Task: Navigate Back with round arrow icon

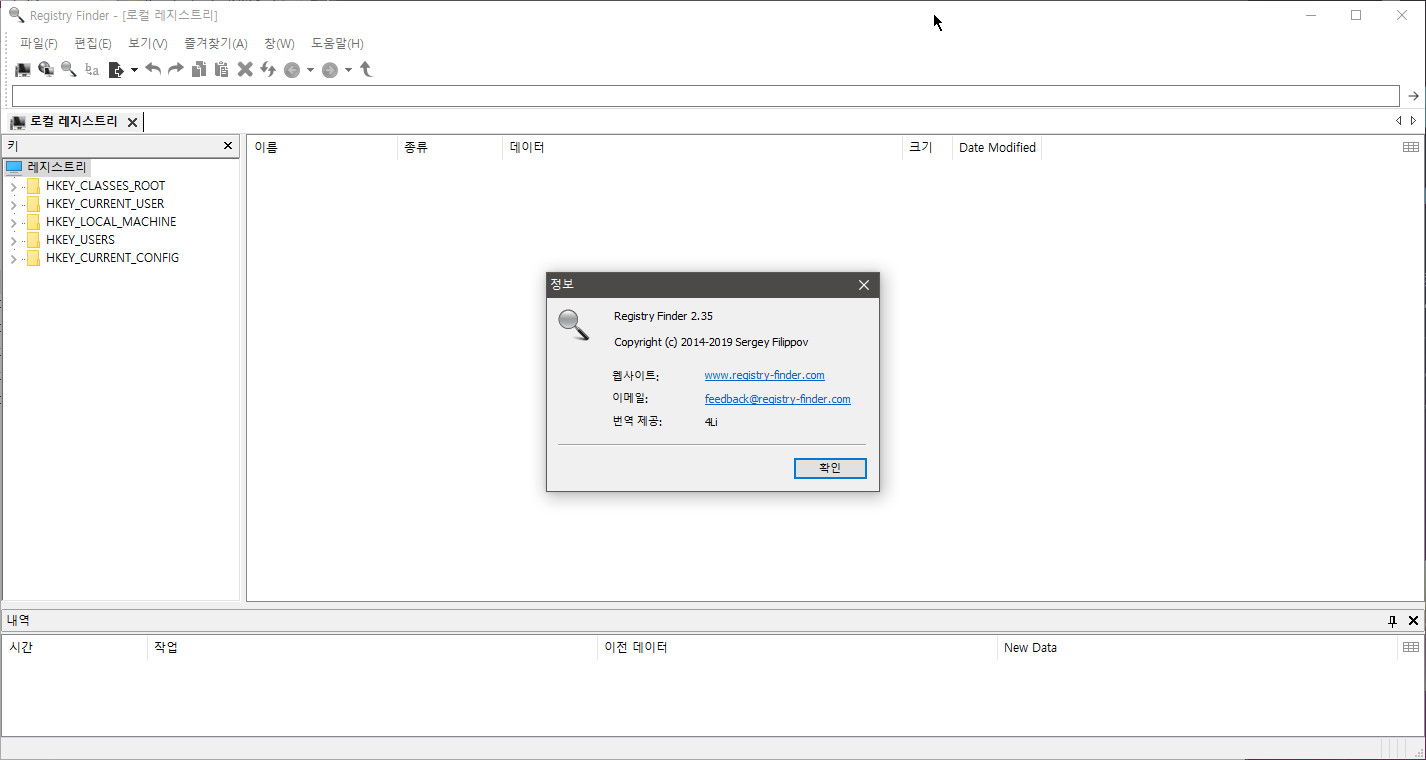Action: coord(292,70)
